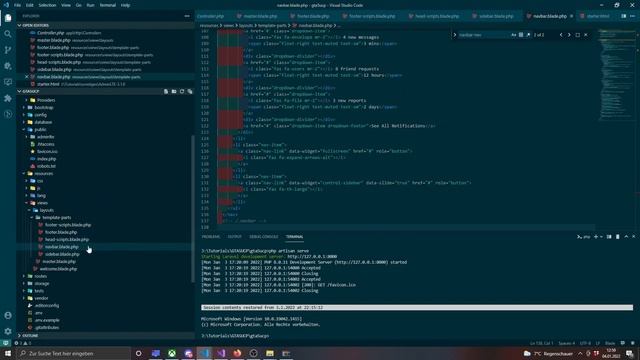Image resolution: width=640 pixels, height=360 pixels.
Task: Click errors and warnings status bar item
Action: [x=23, y=343]
